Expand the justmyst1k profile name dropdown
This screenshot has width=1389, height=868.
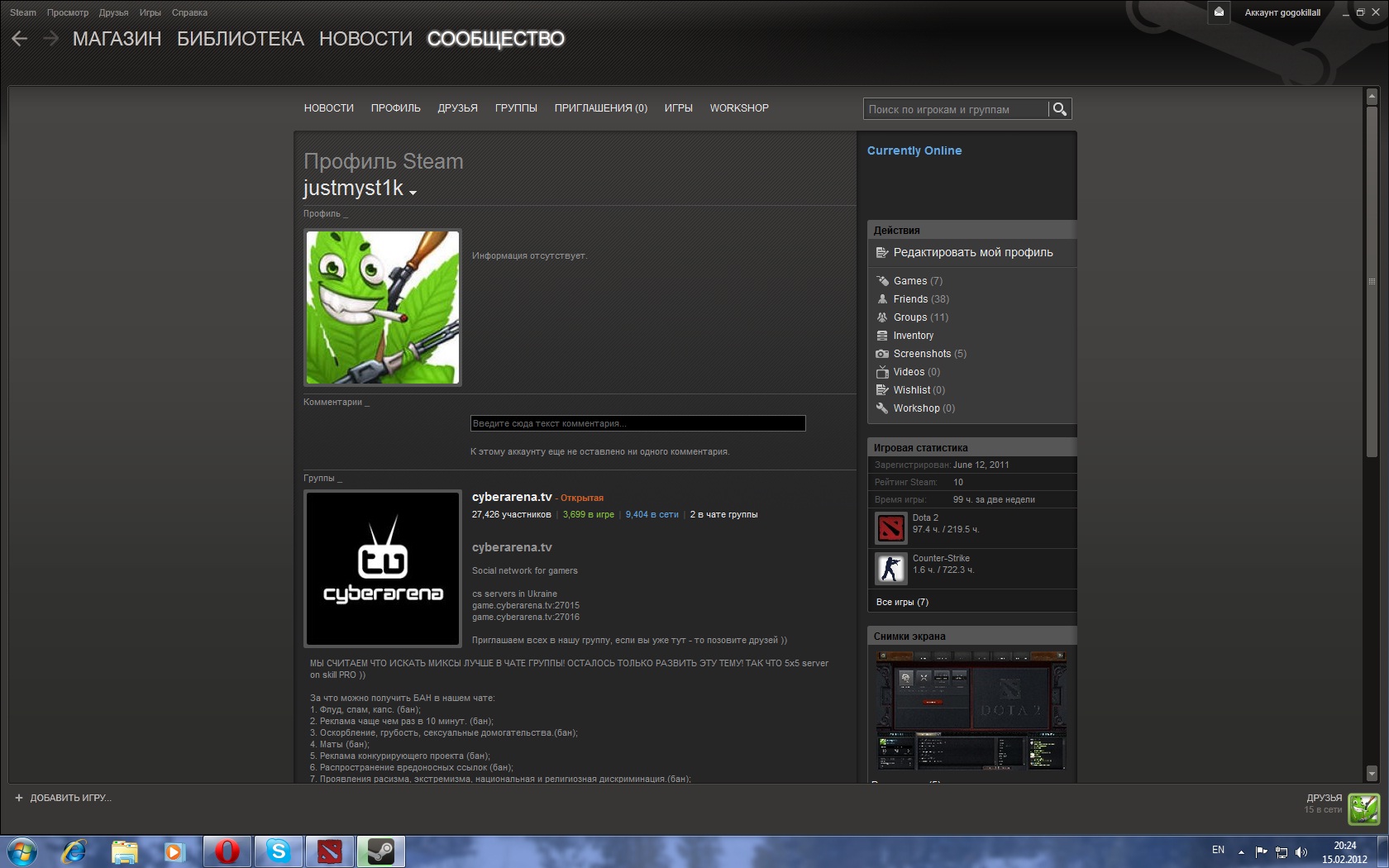coord(413,193)
